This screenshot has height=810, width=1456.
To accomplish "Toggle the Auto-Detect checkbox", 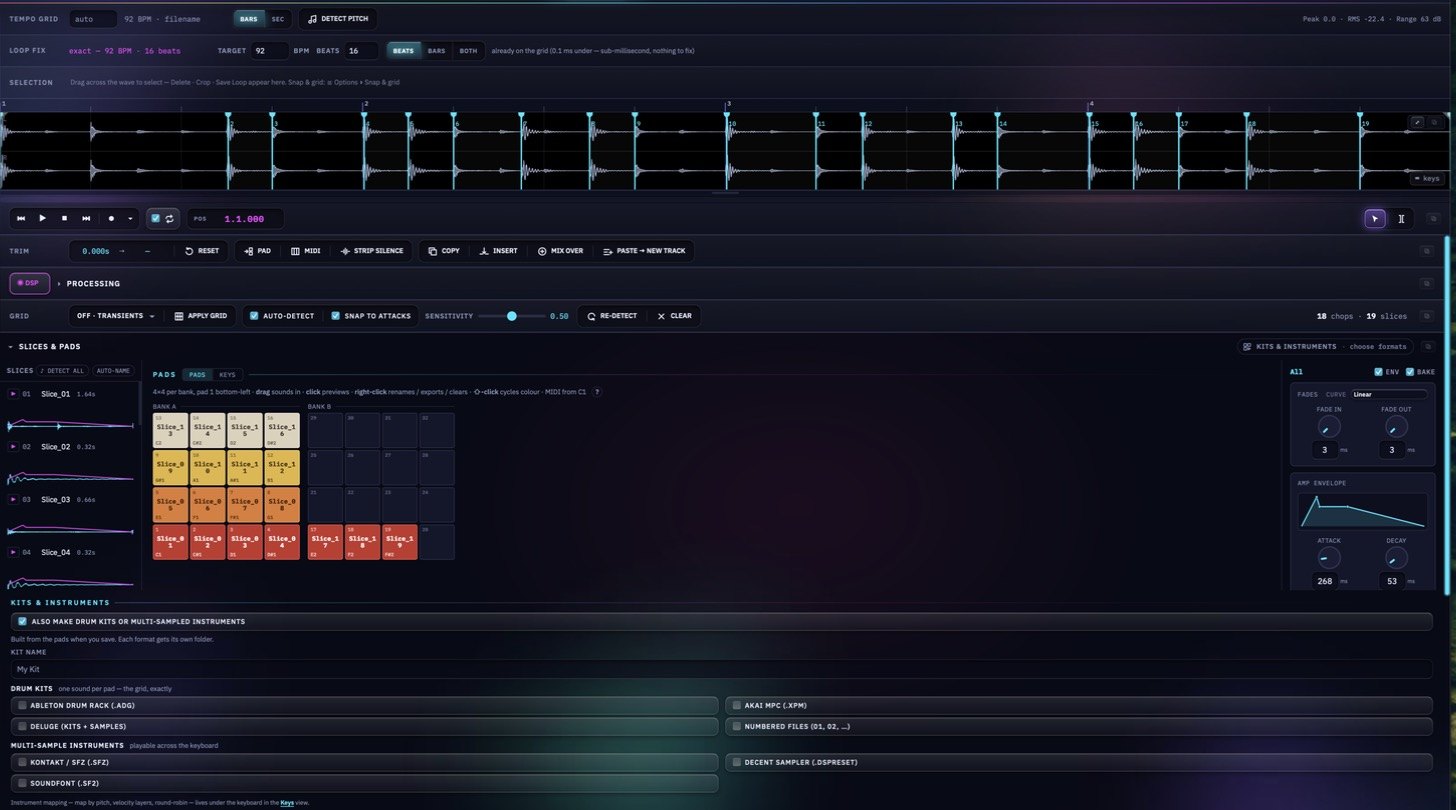I will pyautogui.click(x=254, y=316).
